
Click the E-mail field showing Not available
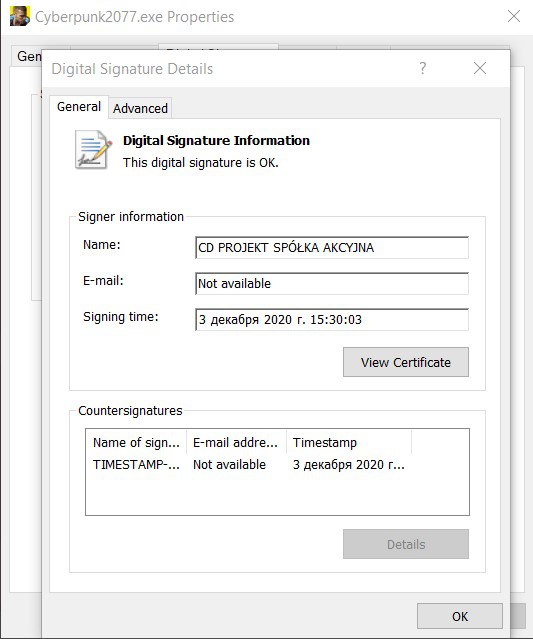332,283
